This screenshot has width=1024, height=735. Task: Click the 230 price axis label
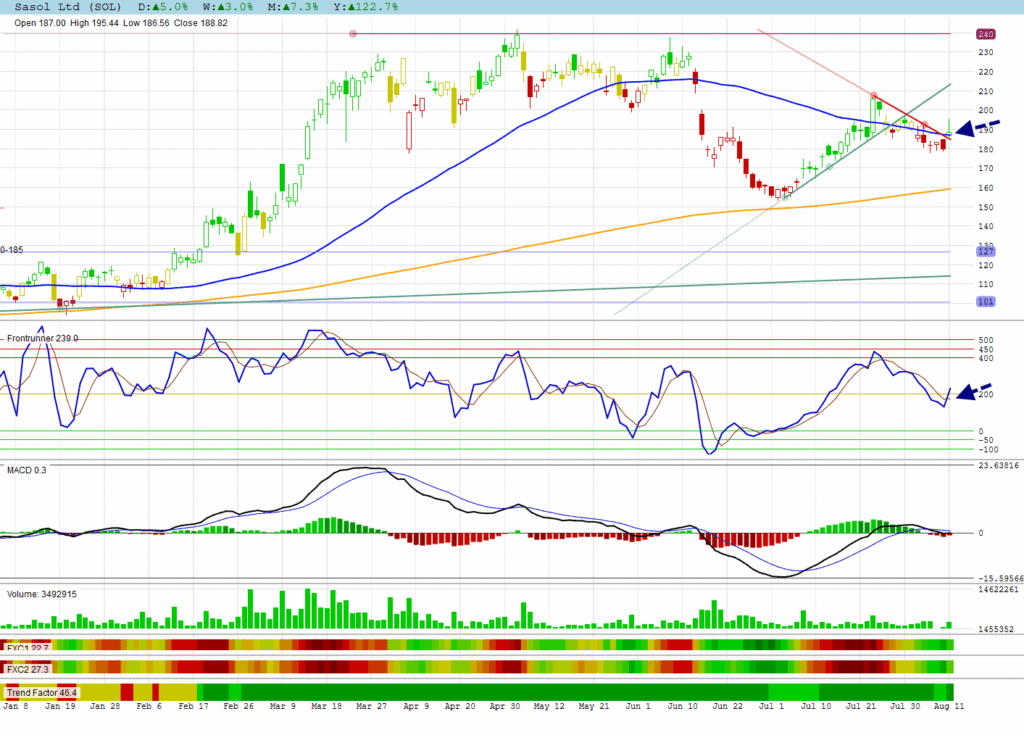[x=985, y=52]
